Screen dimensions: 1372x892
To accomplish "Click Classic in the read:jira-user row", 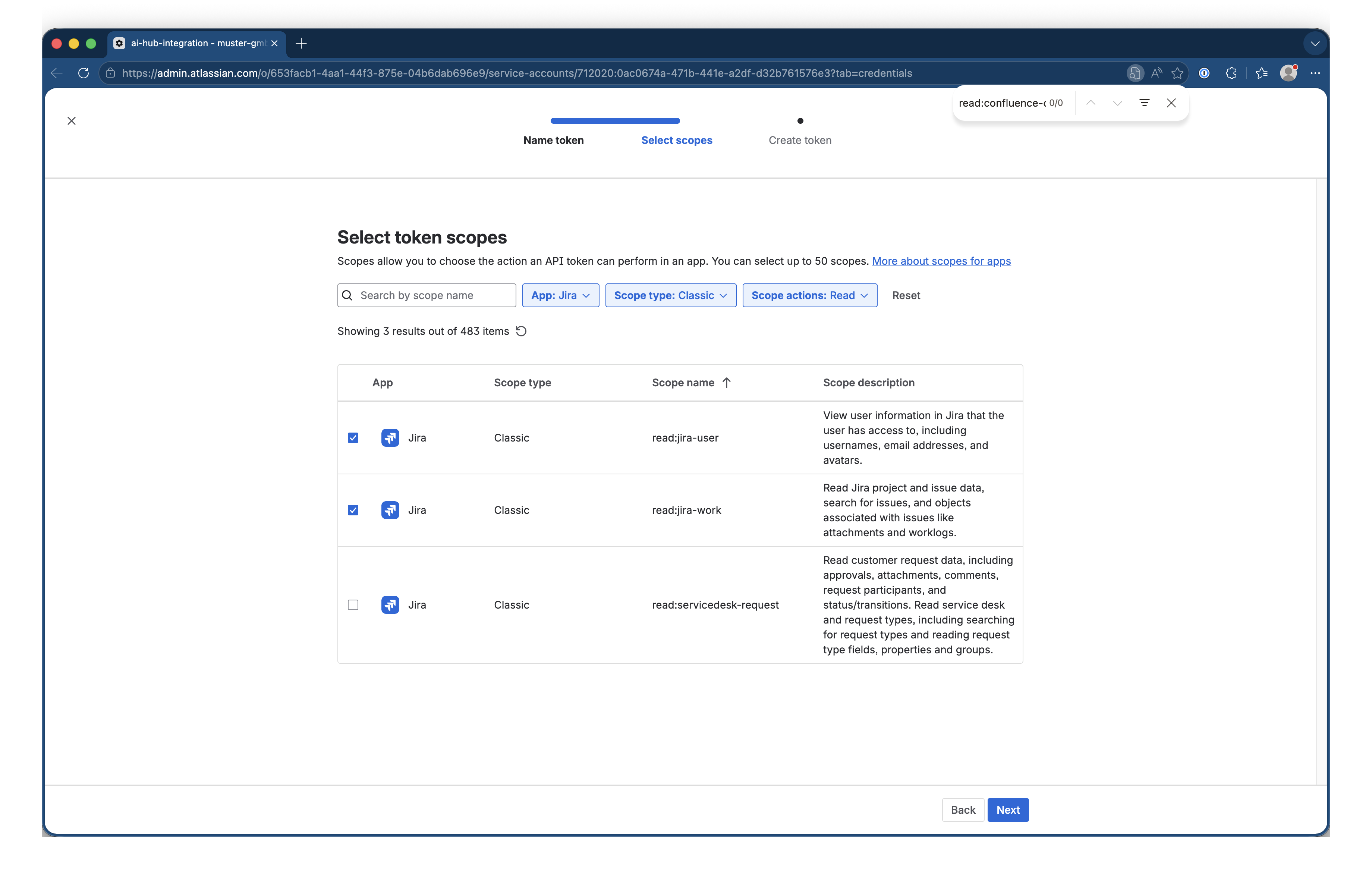I will click(511, 438).
